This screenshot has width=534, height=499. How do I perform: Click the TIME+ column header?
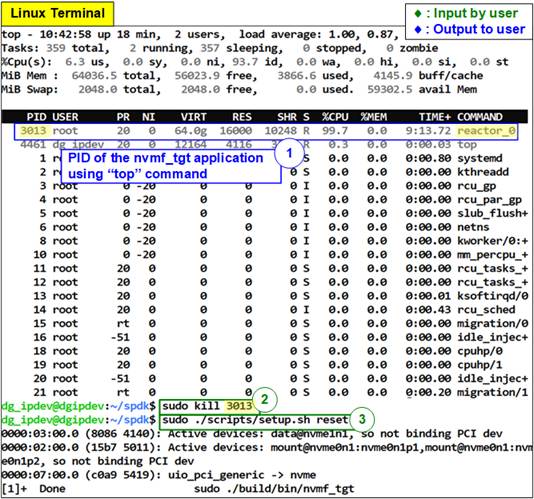435,117
